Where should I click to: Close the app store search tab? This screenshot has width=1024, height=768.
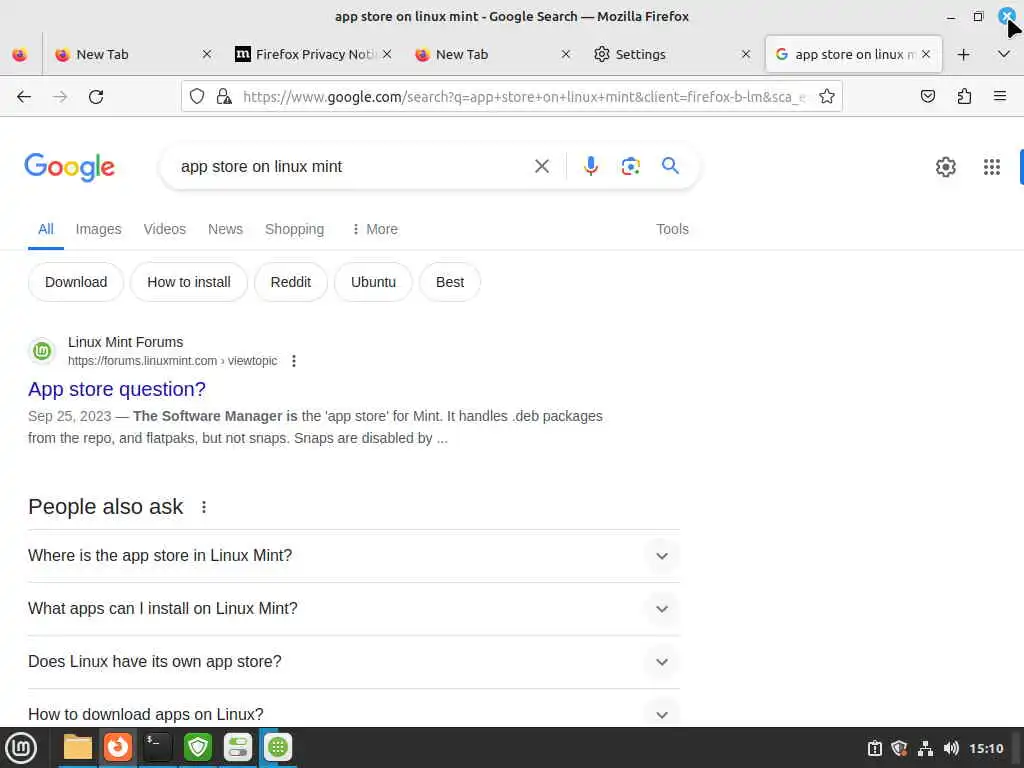point(925,54)
